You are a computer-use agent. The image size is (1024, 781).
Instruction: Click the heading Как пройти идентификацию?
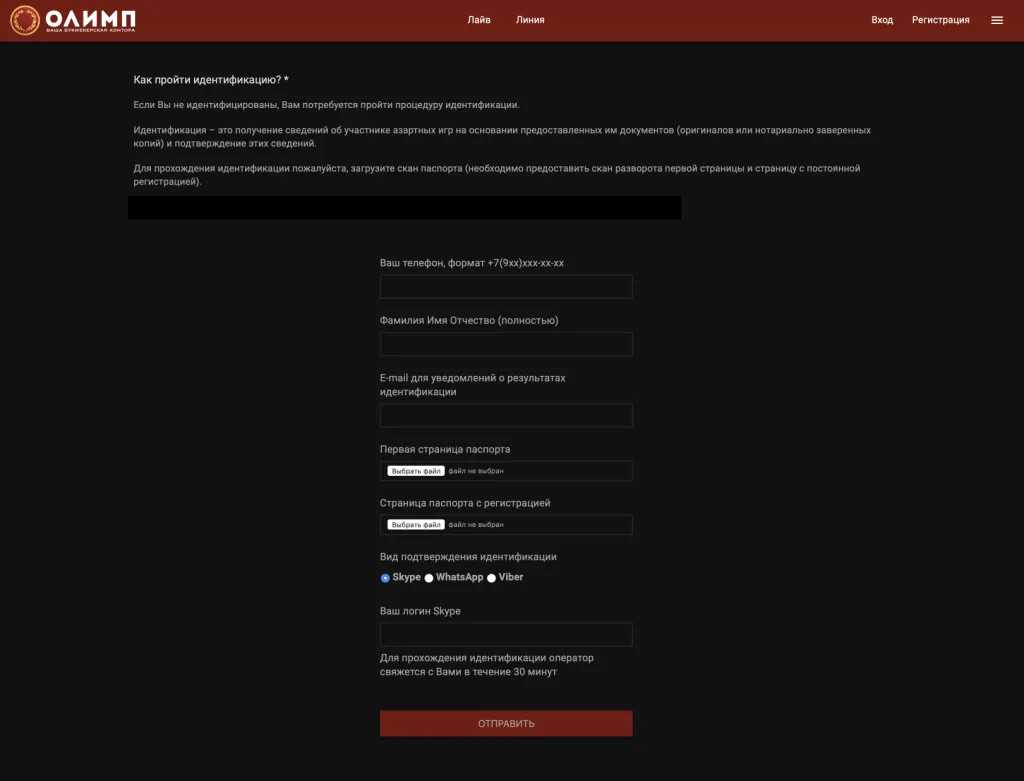click(x=211, y=80)
